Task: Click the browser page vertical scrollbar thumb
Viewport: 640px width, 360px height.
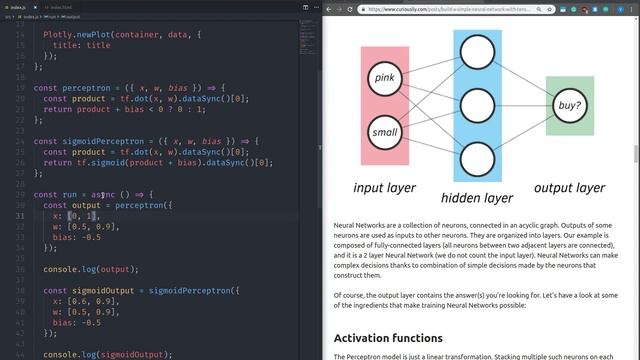Action: pos(636,154)
